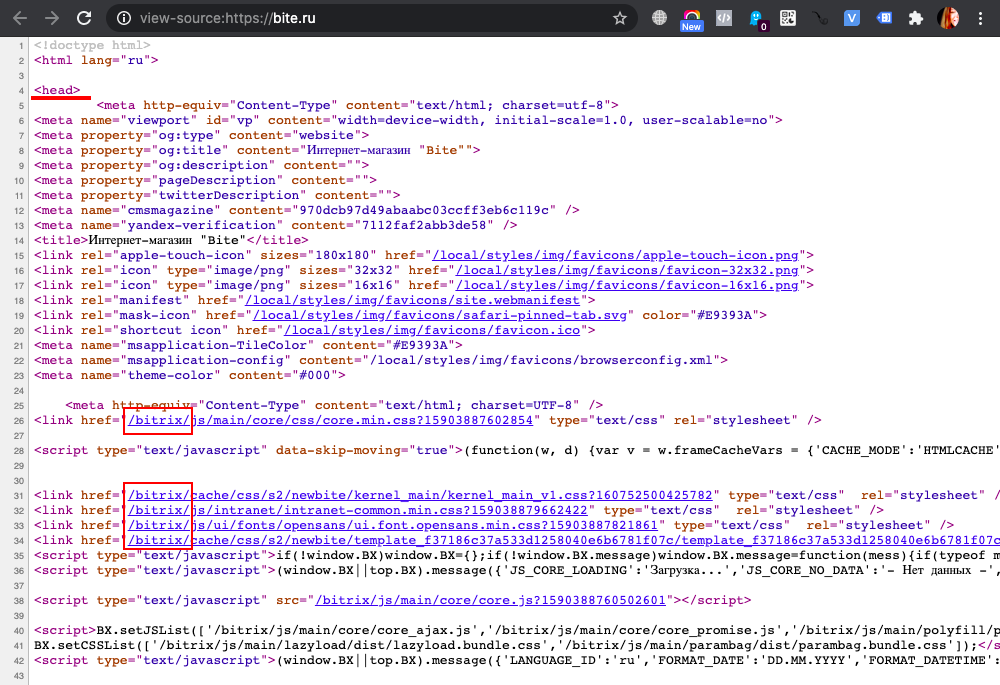Screen dimensions: 1000x685
Task: Click the JS_CORE_LOADING script line
Action: tap(517, 570)
